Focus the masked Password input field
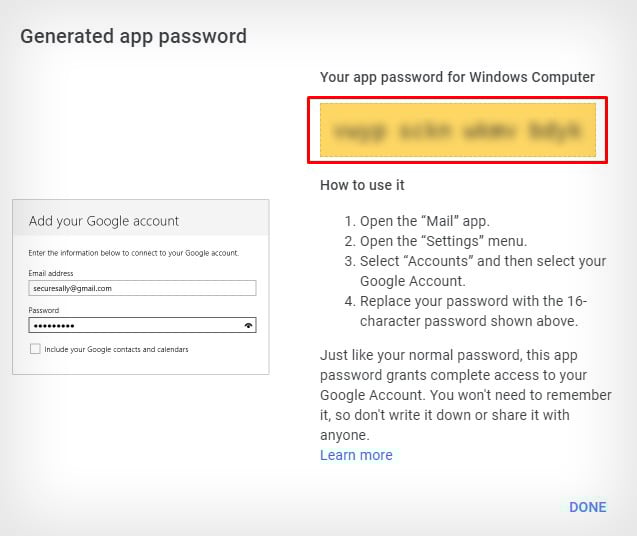Image resolution: width=637 pixels, height=536 pixels. tap(142, 325)
